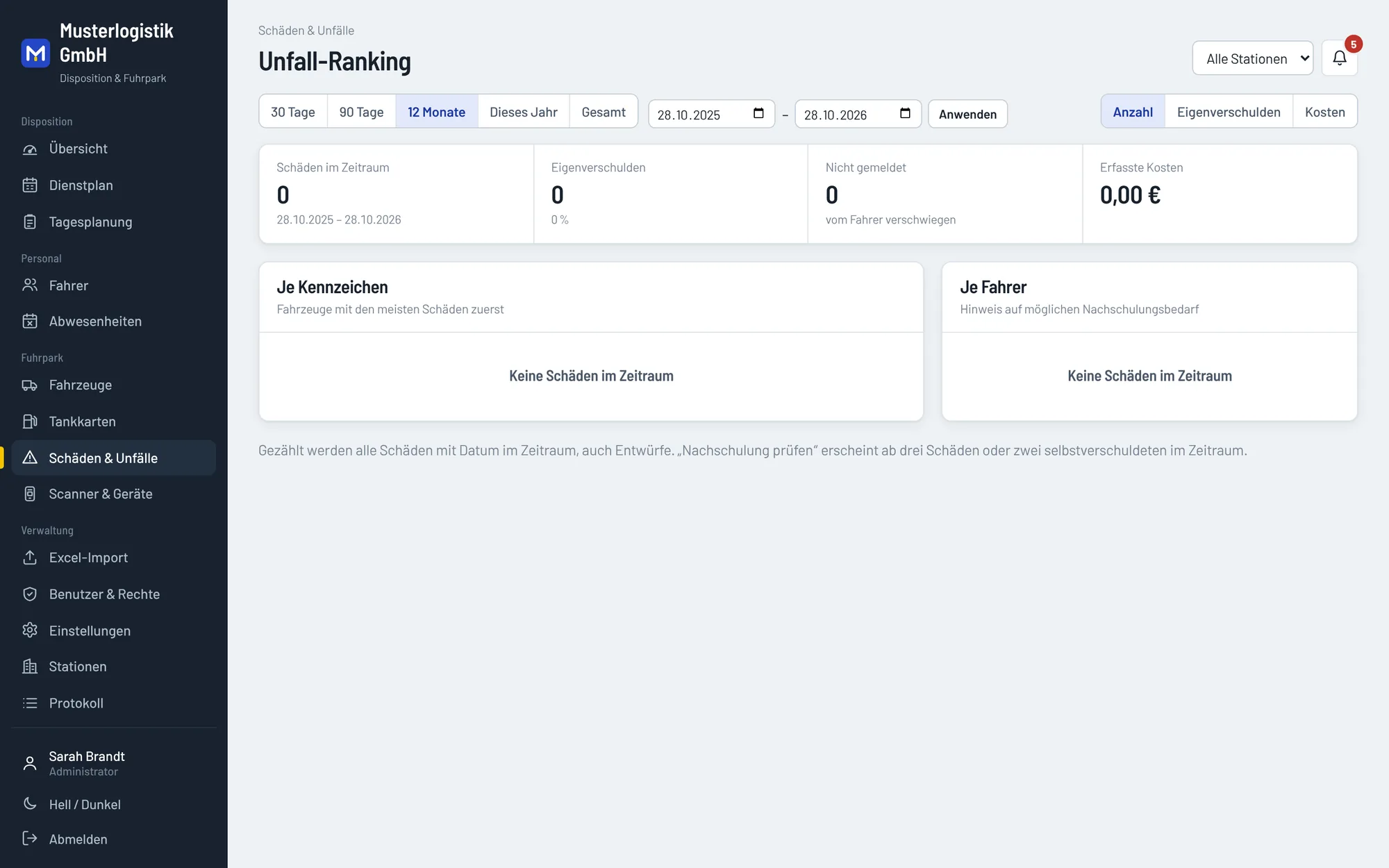Image resolution: width=1389 pixels, height=868 pixels.
Task: Select the Excel-Import upload icon
Action: pyautogui.click(x=30, y=558)
